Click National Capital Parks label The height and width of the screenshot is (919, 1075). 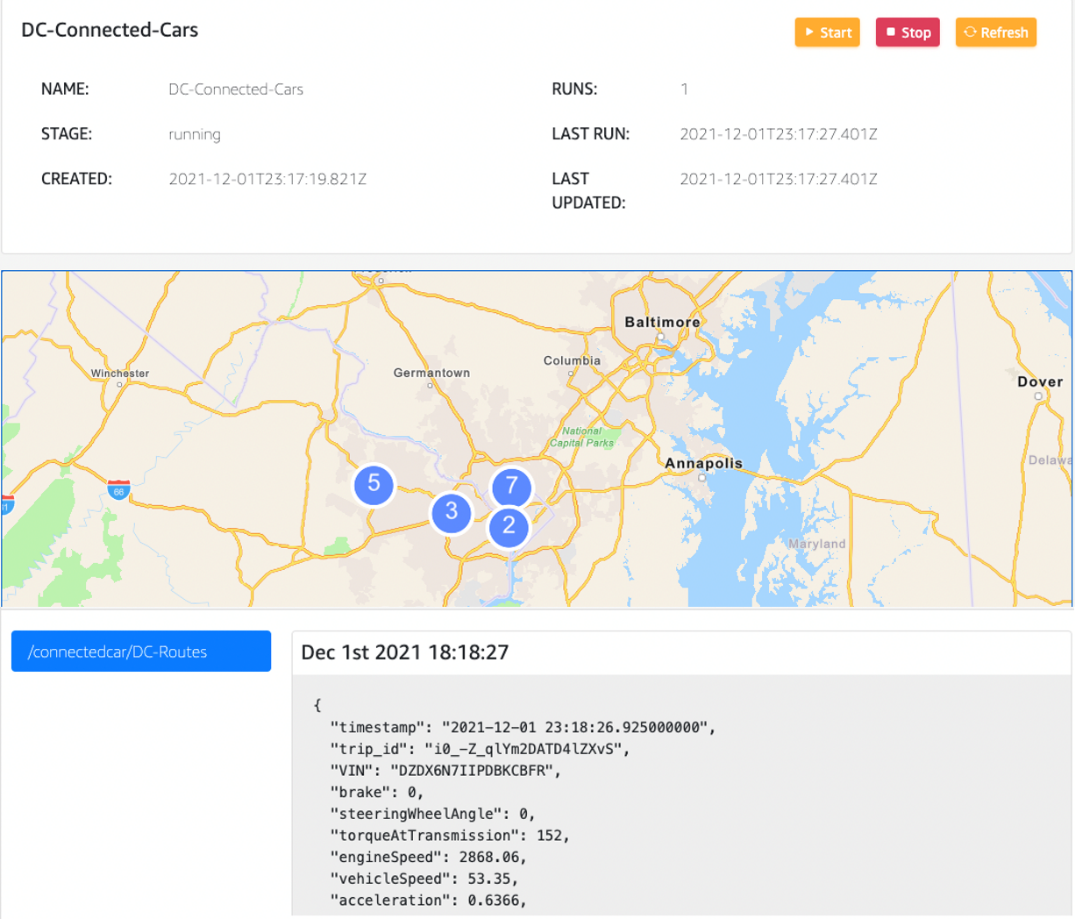581,437
